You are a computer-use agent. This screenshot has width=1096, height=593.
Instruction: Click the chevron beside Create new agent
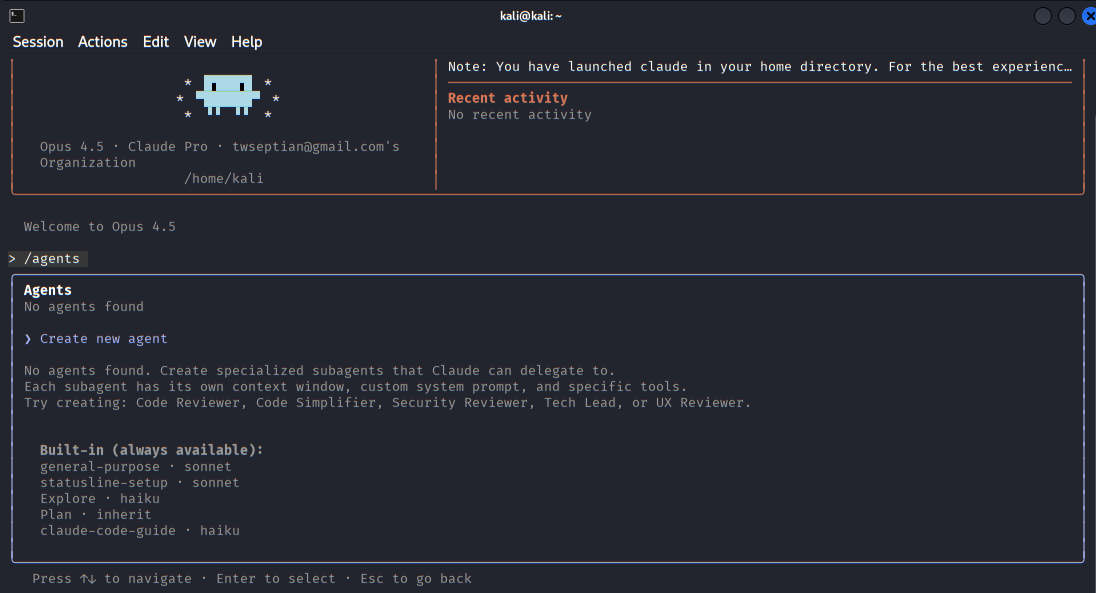pos(28,339)
